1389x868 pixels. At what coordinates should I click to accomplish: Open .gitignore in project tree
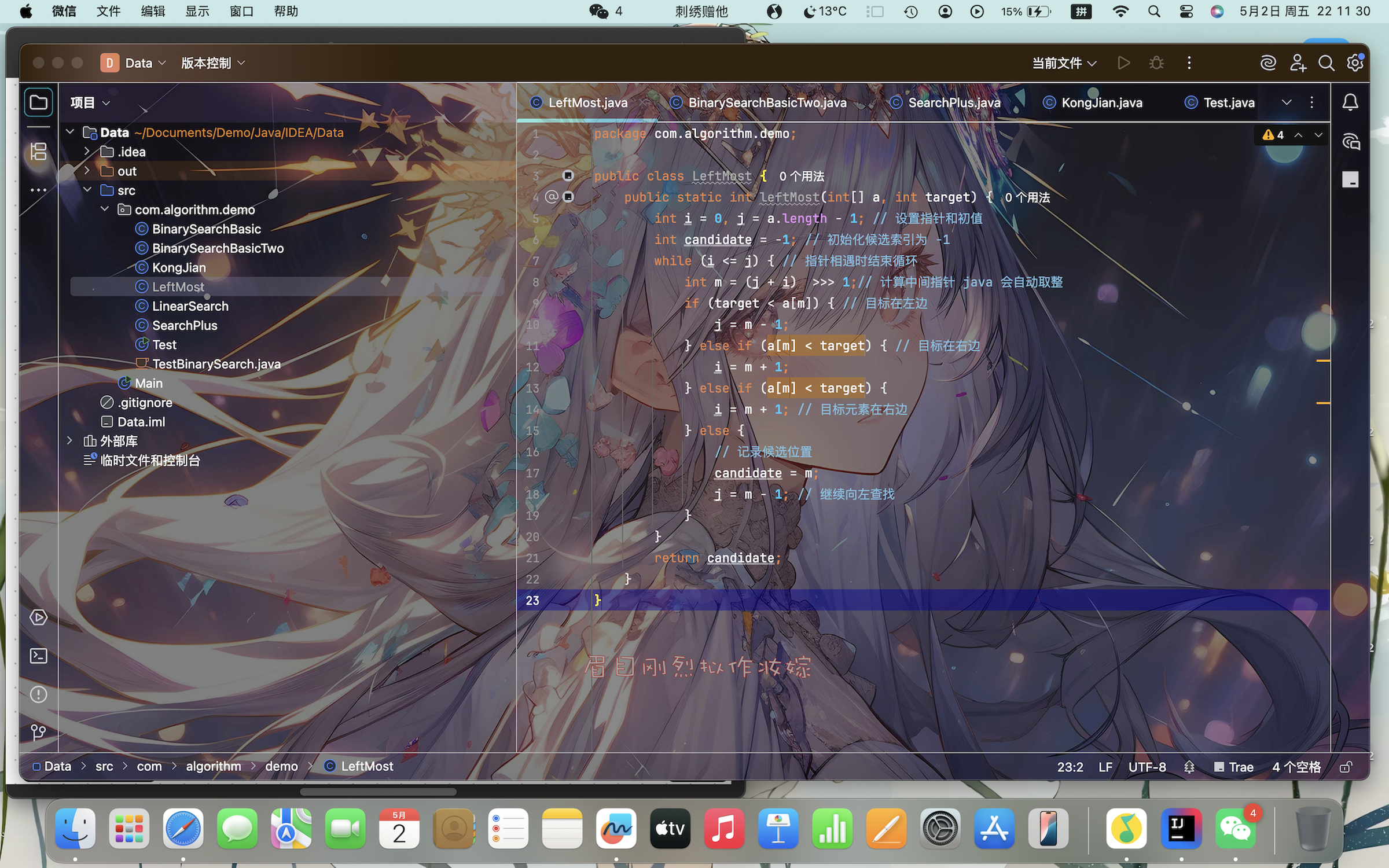tap(145, 402)
